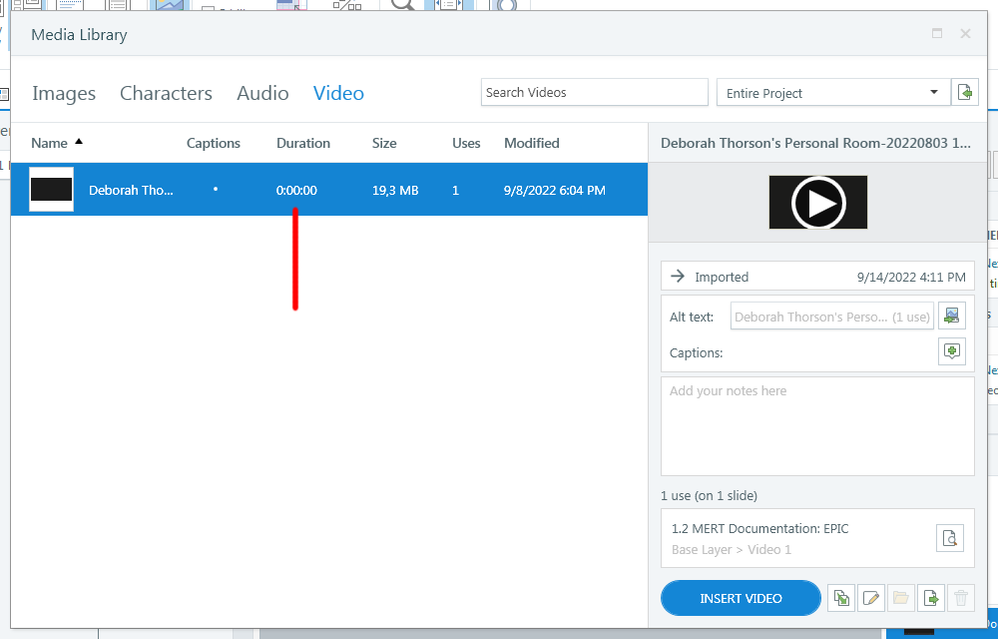
Task: Click the edit video pencil icon
Action: pyautogui.click(x=871, y=598)
